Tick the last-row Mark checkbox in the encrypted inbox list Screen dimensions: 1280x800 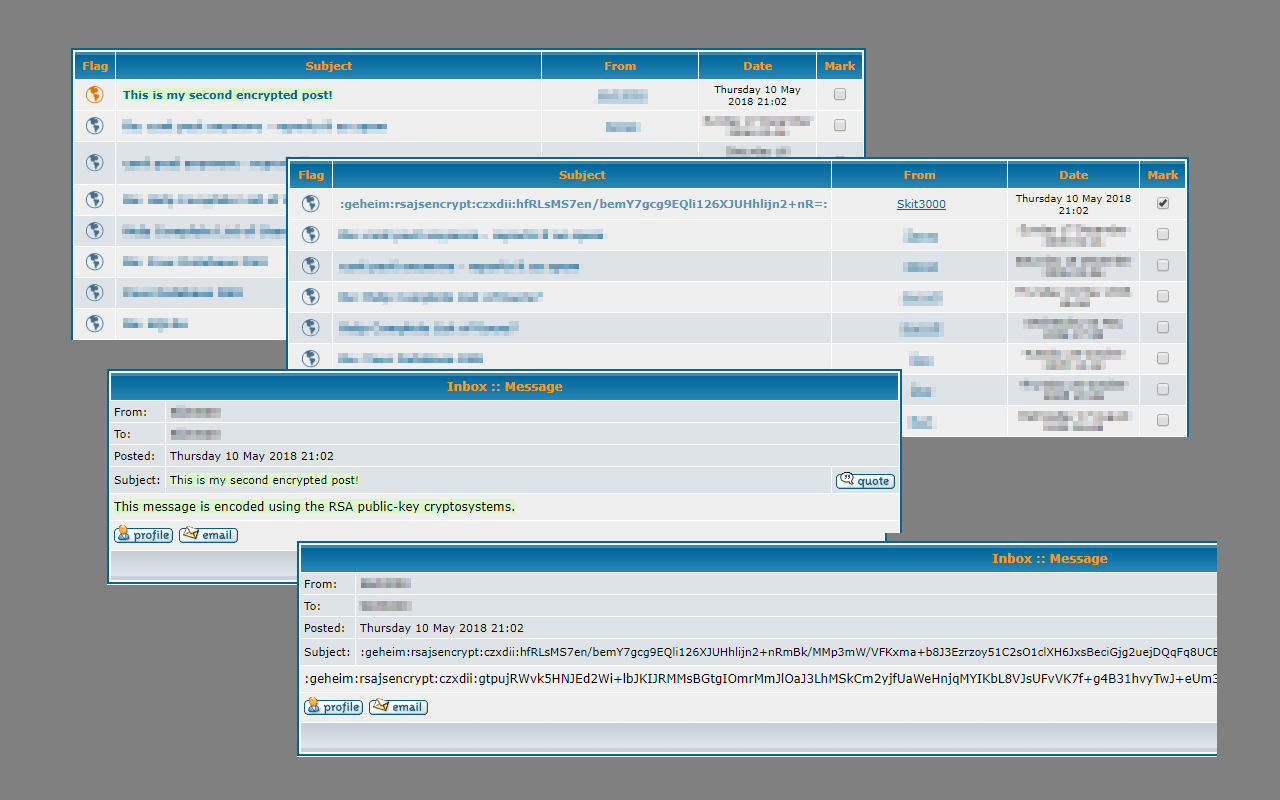[1162, 421]
